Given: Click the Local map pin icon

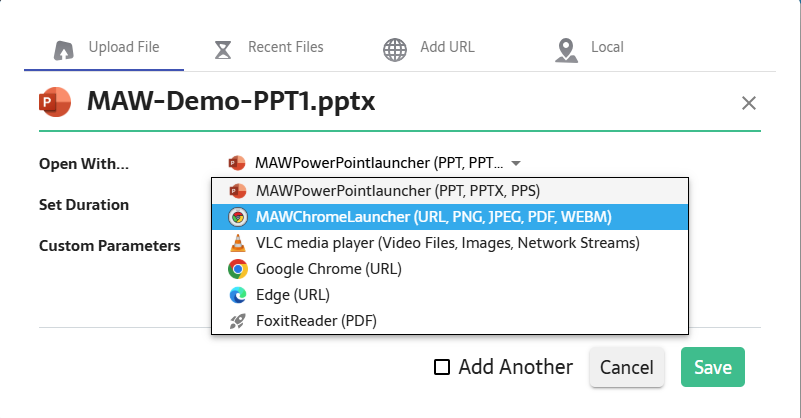Looking at the screenshot, I should pyautogui.click(x=567, y=49).
